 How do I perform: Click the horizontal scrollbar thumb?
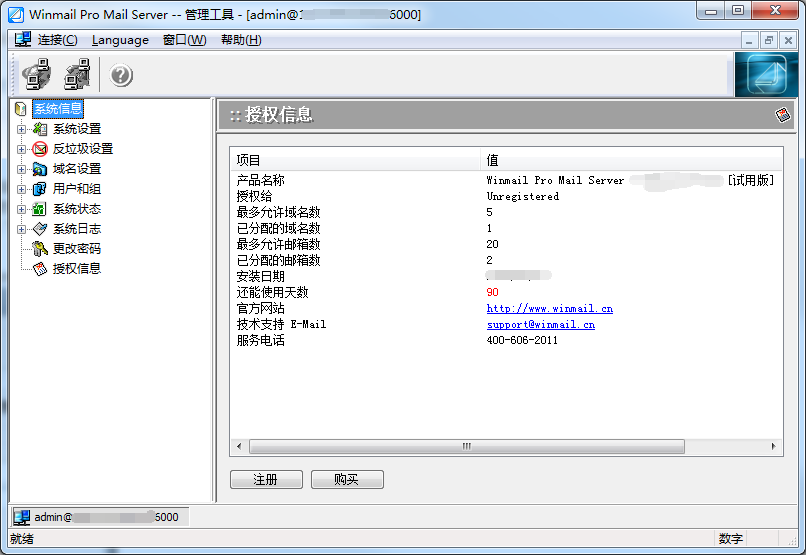(467, 446)
